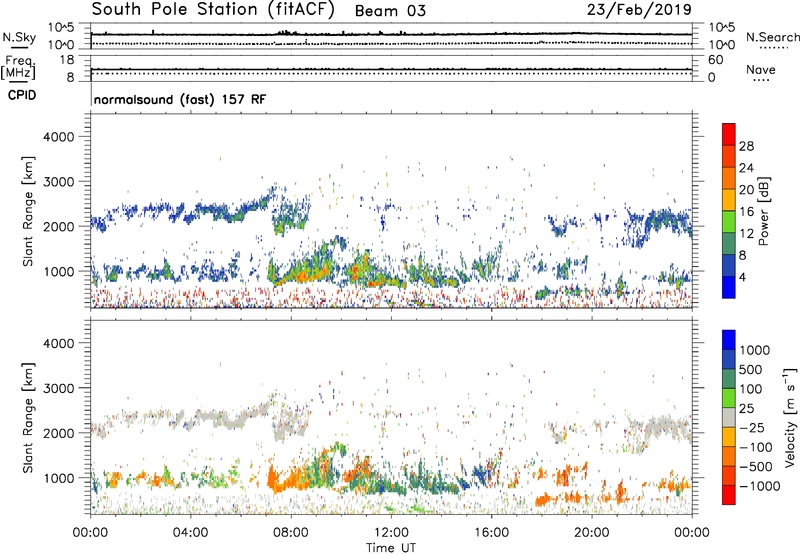The height and width of the screenshot is (554, 800).
Task: Click 'Slant Range [km]' label of power panel
Action: [28, 211]
